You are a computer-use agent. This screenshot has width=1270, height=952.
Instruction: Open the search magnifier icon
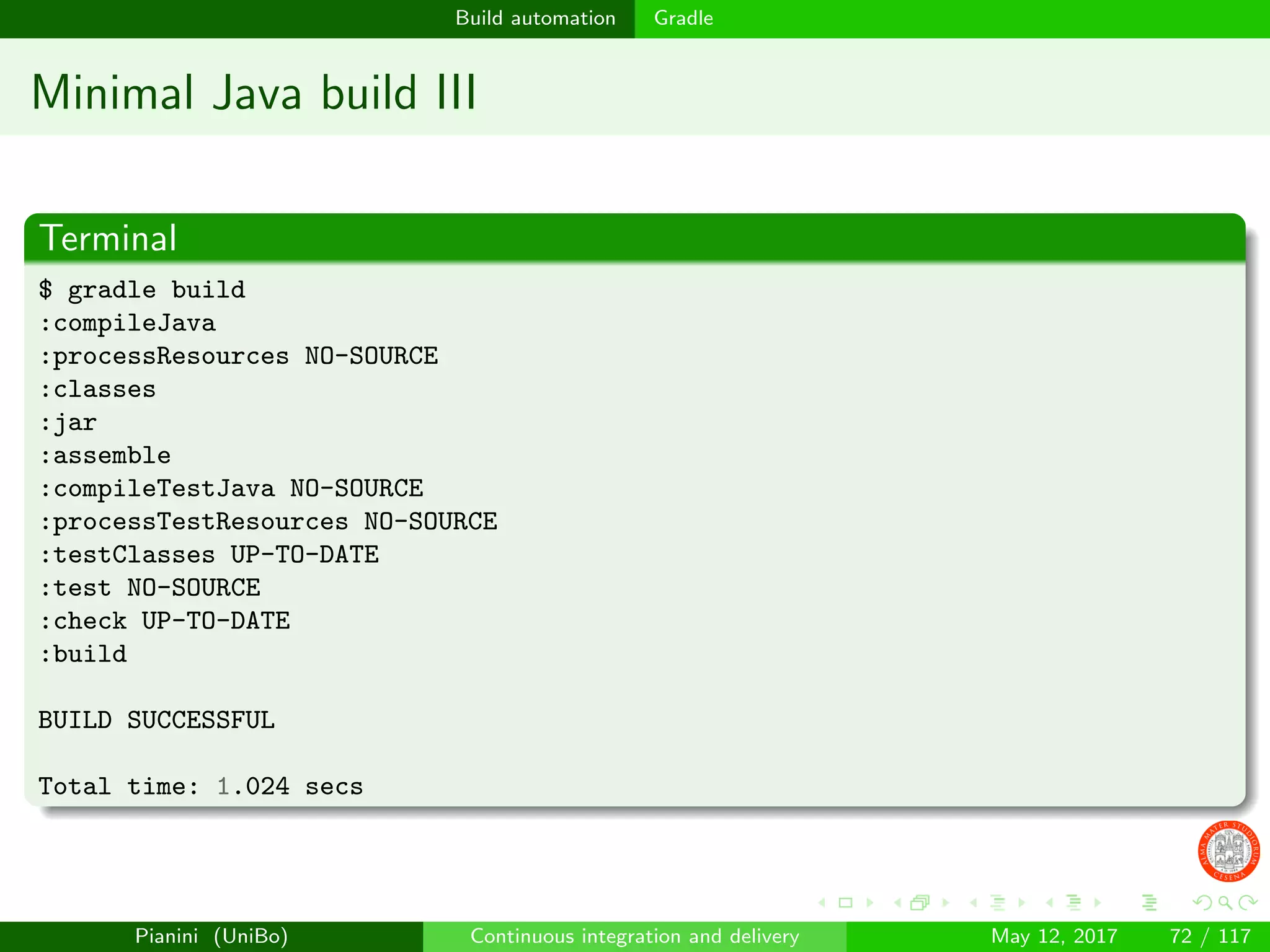(x=1225, y=903)
